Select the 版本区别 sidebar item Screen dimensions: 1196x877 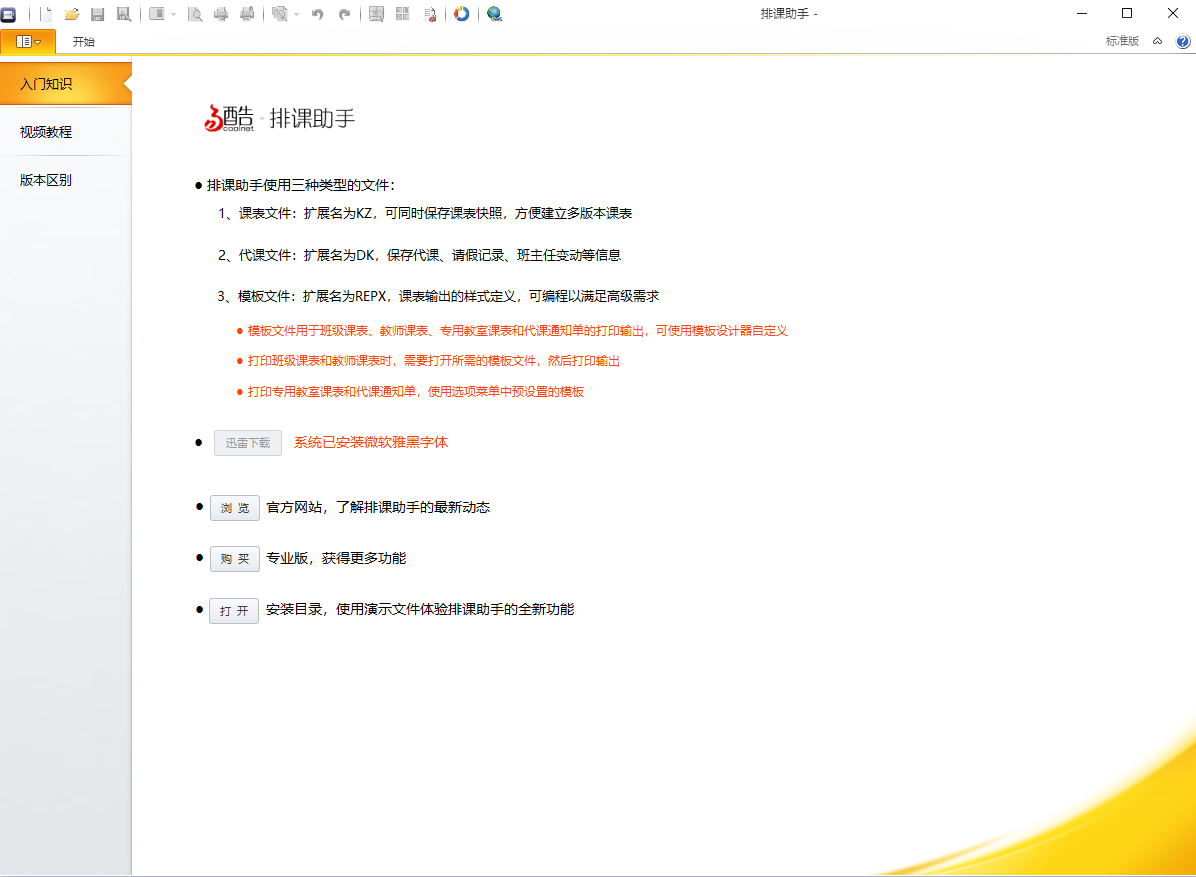coord(44,180)
